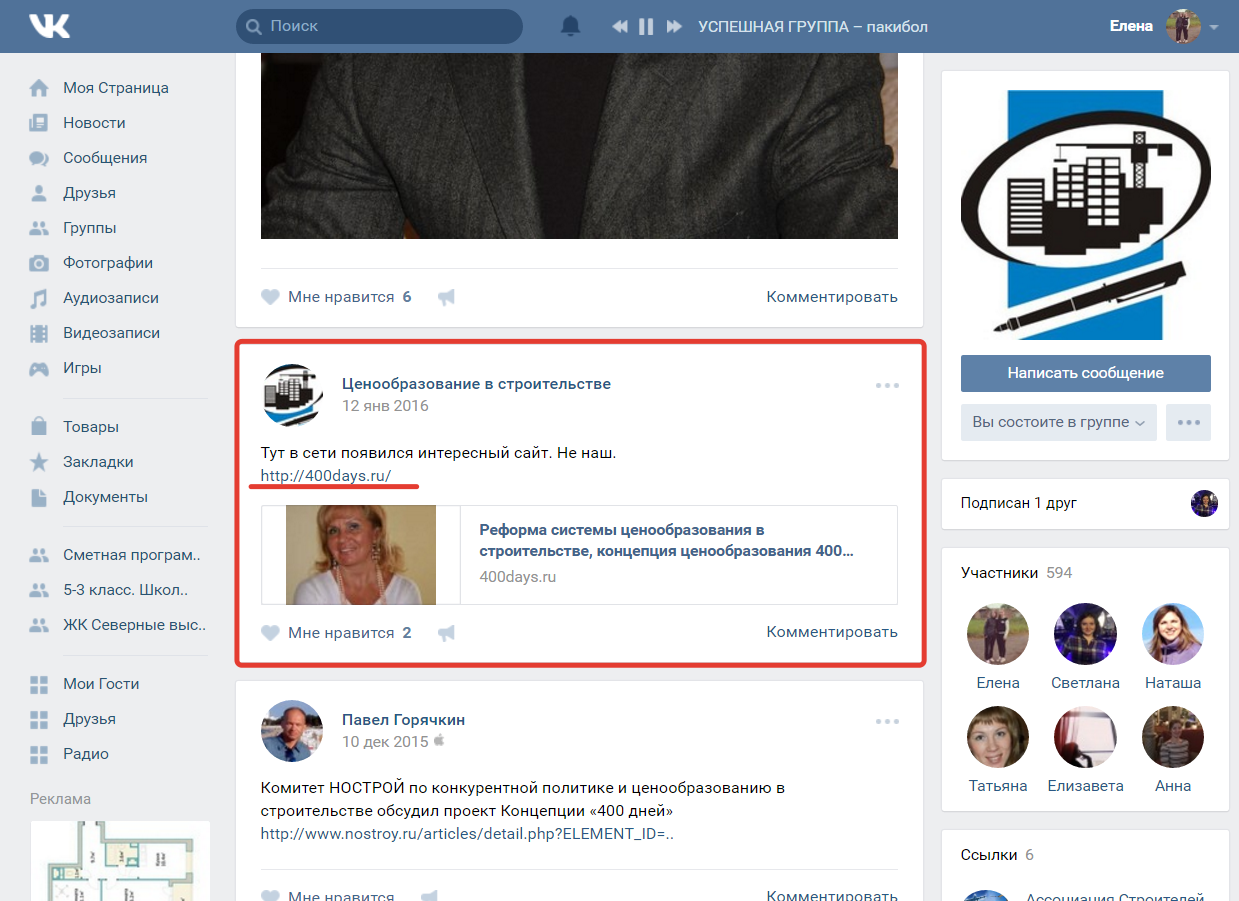Comment on the 400days.ru post
The image size is (1239, 901).
pyautogui.click(x=832, y=632)
